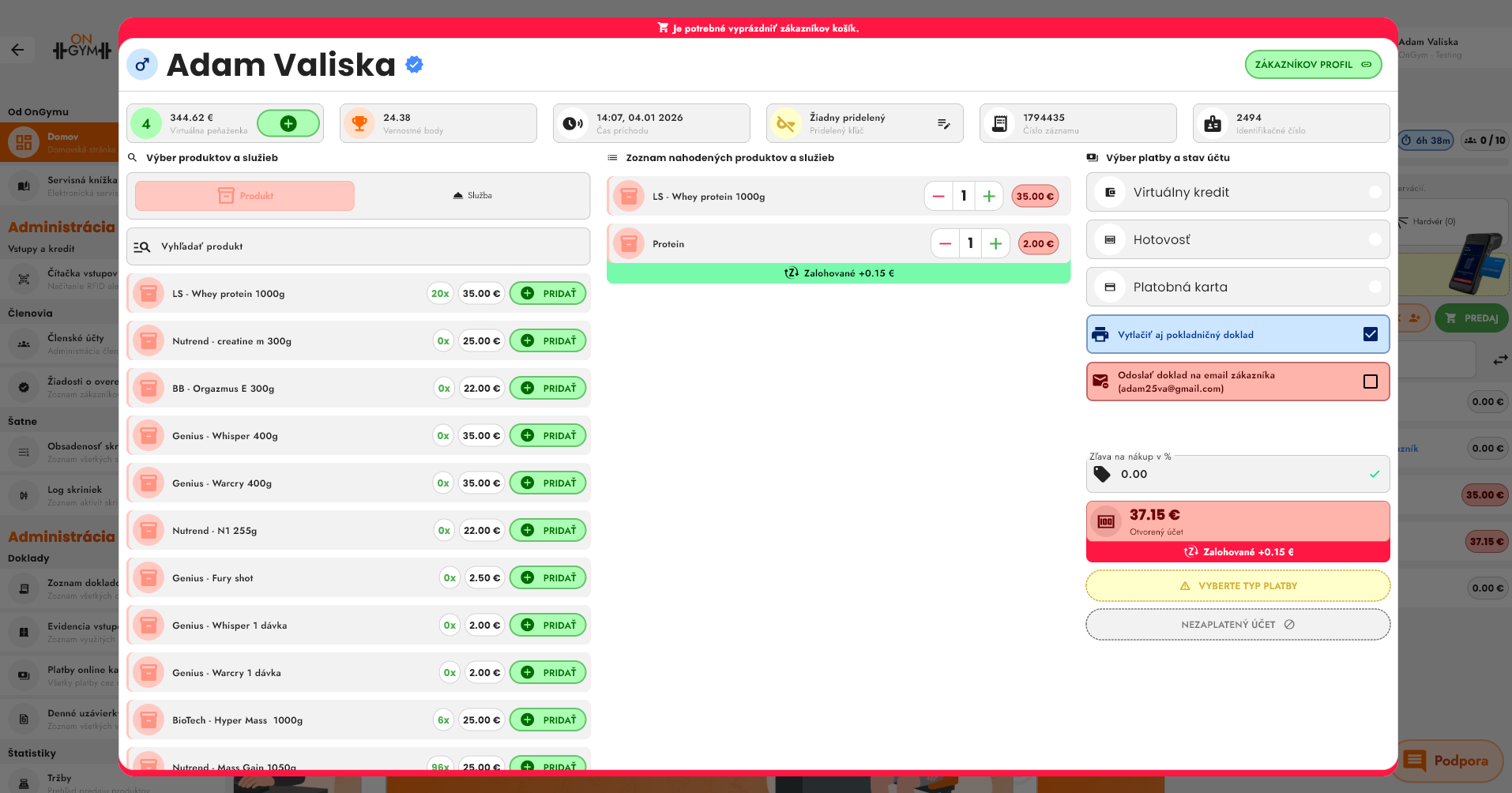Add Genius Warcry 400g to cart
This screenshot has height=793, width=1512.
(548, 483)
